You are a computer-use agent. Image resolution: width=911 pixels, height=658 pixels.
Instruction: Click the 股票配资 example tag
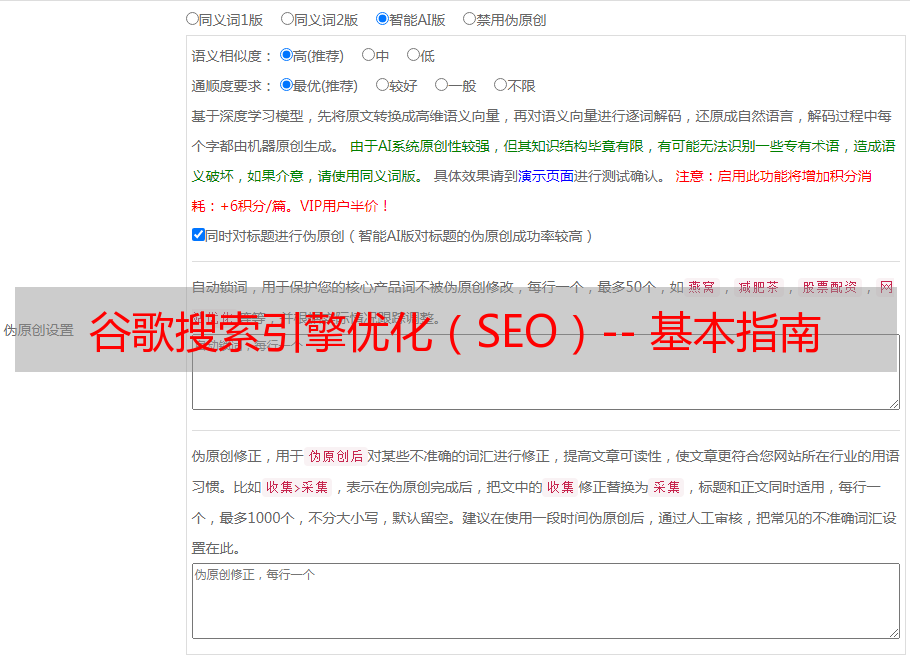830,287
